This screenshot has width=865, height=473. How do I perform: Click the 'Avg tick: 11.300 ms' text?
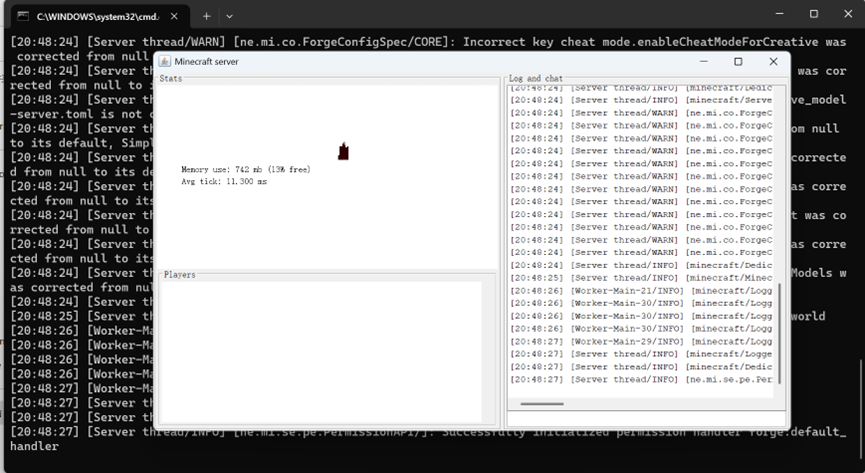pos(224,182)
